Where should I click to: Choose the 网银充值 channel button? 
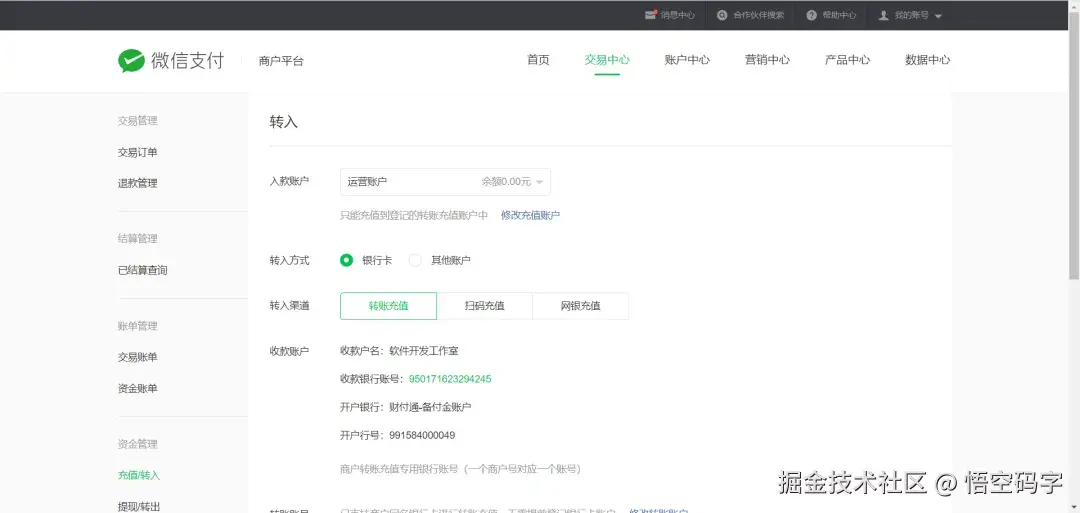[580, 306]
